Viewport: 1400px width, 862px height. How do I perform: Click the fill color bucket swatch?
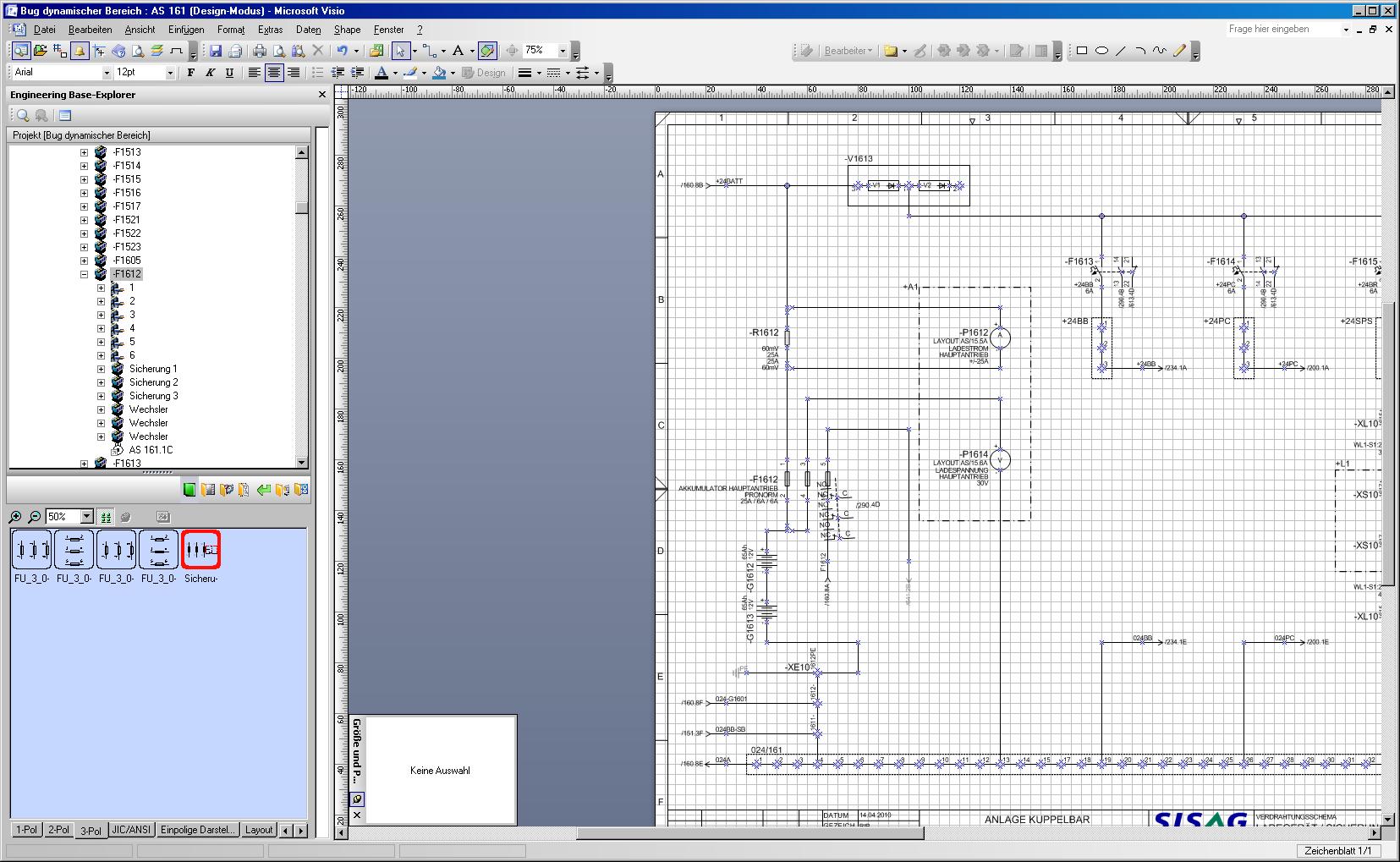tap(439, 73)
